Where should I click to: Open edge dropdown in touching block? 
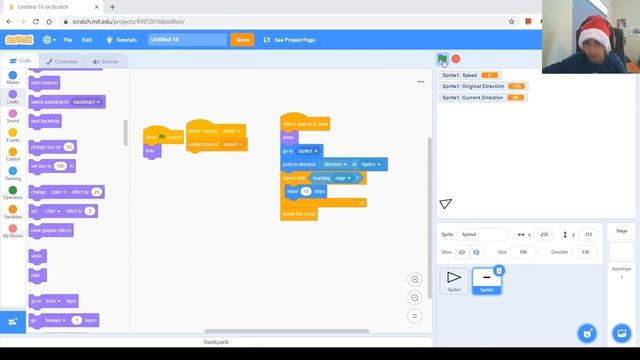(343, 178)
